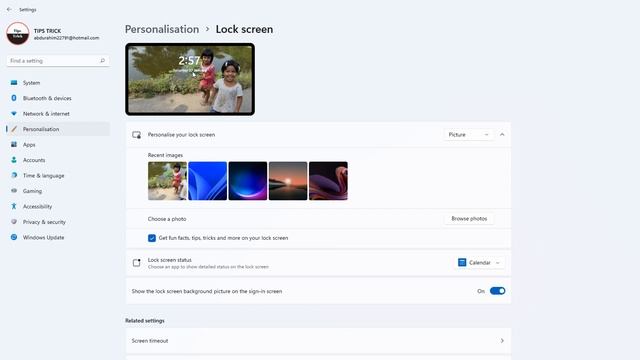
Task: Turn off sign-in screen background toggle
Action: coord(498,291)
